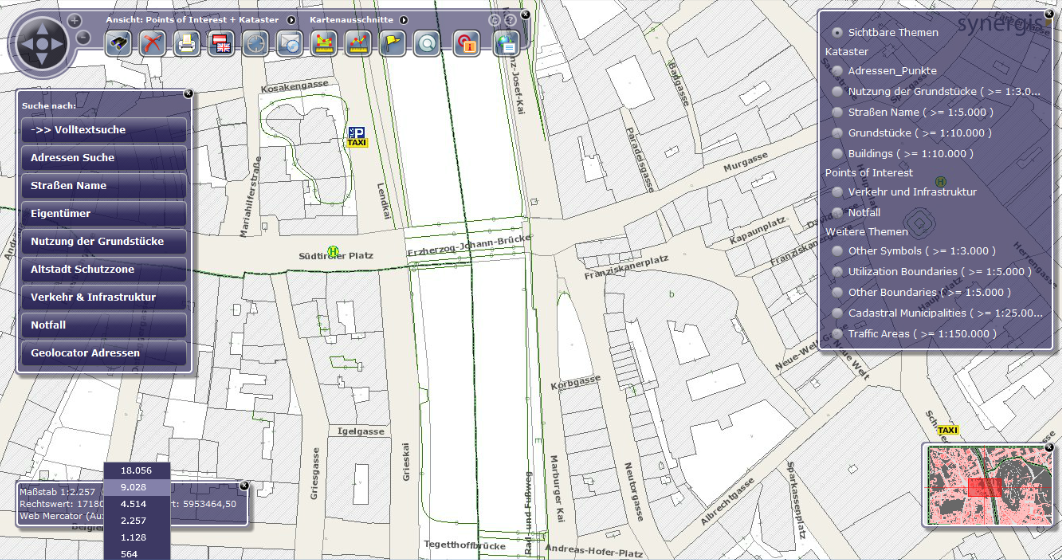Click the binoculars search icon
Viewport: 1062px width, 560px height.
tap(119, 43)
